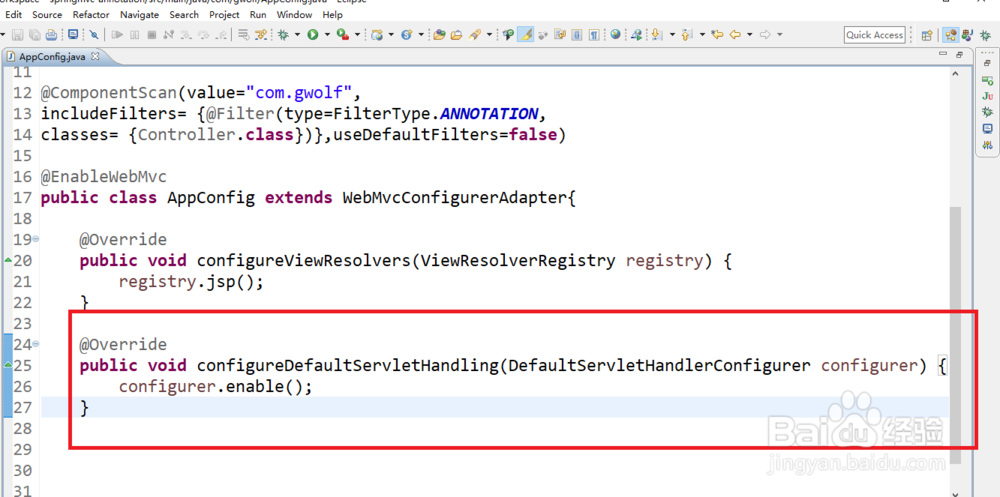The height and width of the screenshot is (497, 1000).
Task: Click the Terminate debug icon
Action: [x=152, y=35]
